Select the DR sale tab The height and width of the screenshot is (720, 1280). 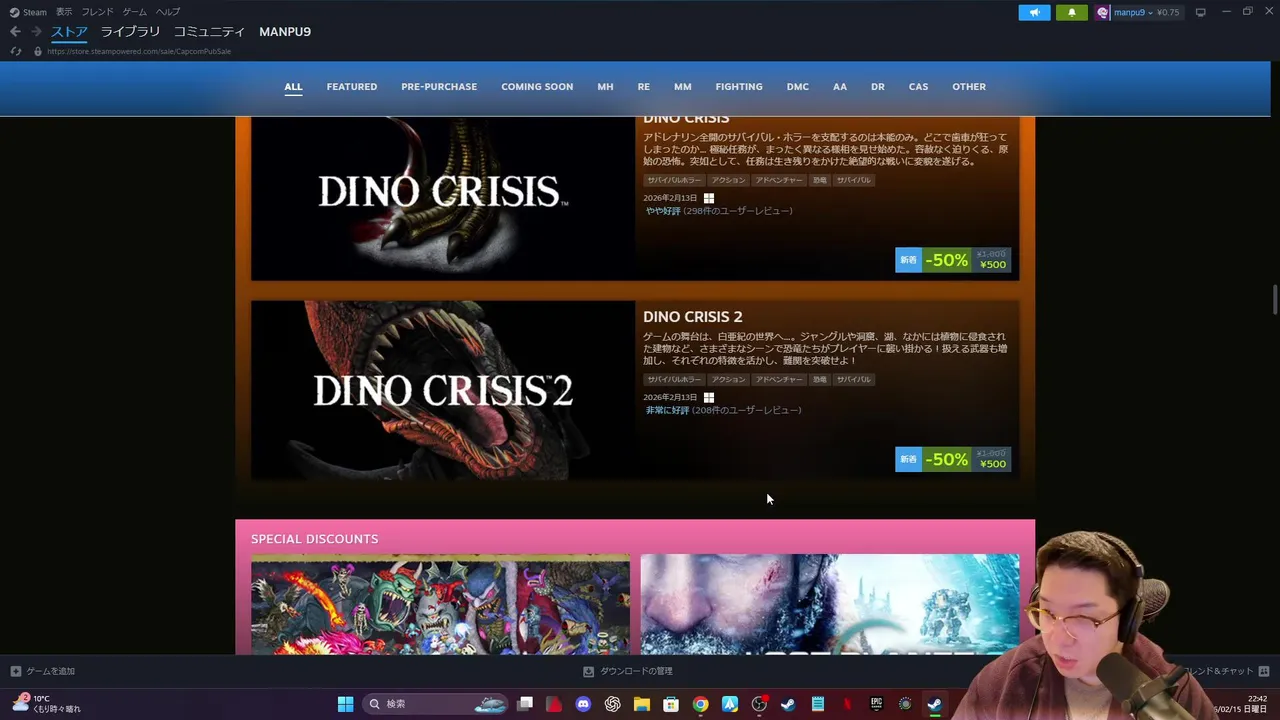(x=878, y=87)
